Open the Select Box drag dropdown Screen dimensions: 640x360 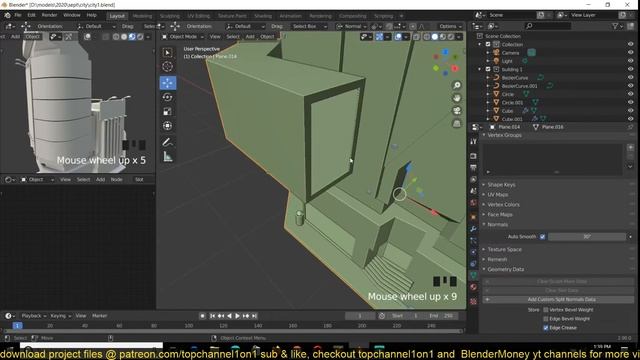click(x=309, y=27)
